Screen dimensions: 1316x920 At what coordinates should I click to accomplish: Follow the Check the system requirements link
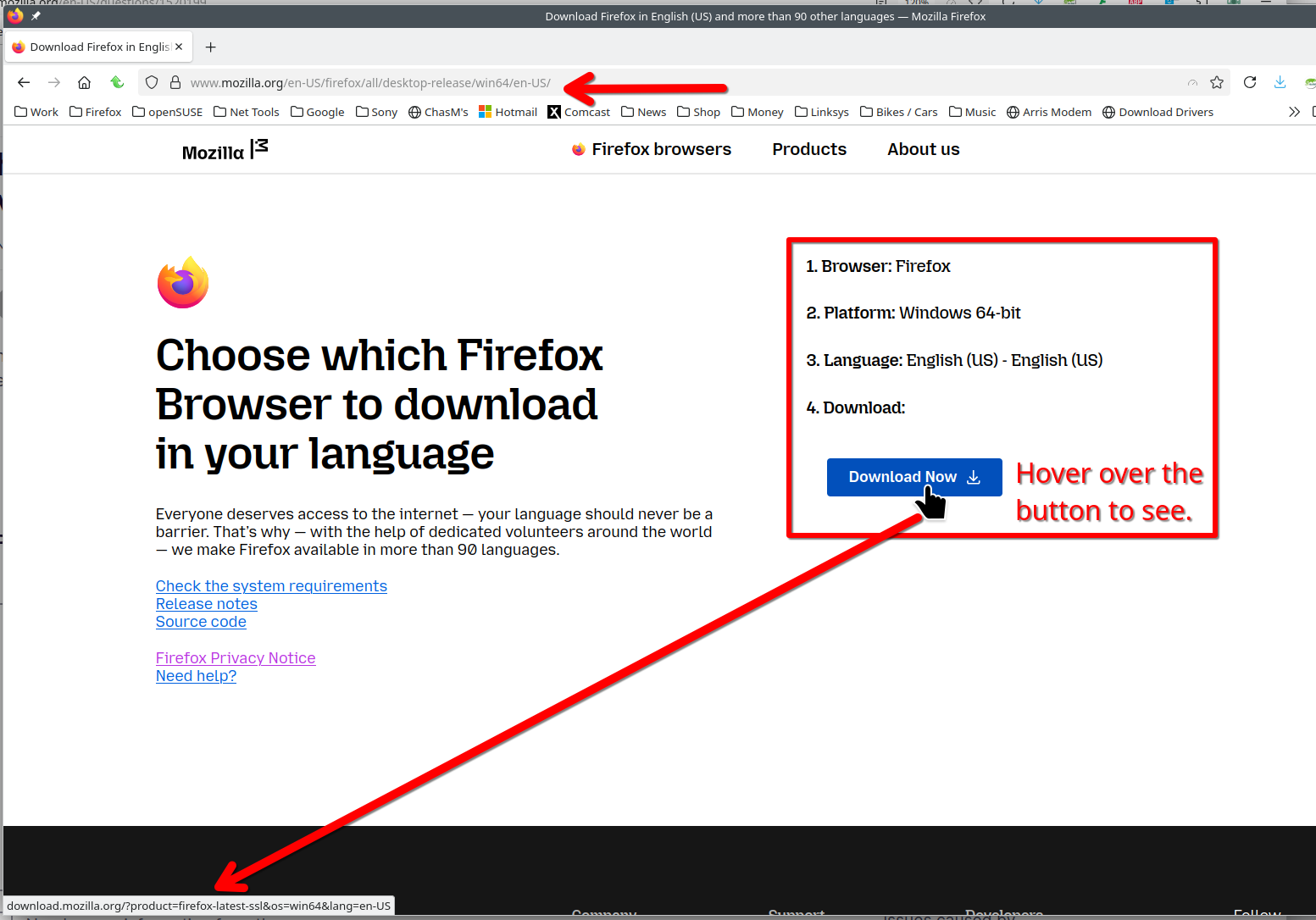(x=271, y=586)
